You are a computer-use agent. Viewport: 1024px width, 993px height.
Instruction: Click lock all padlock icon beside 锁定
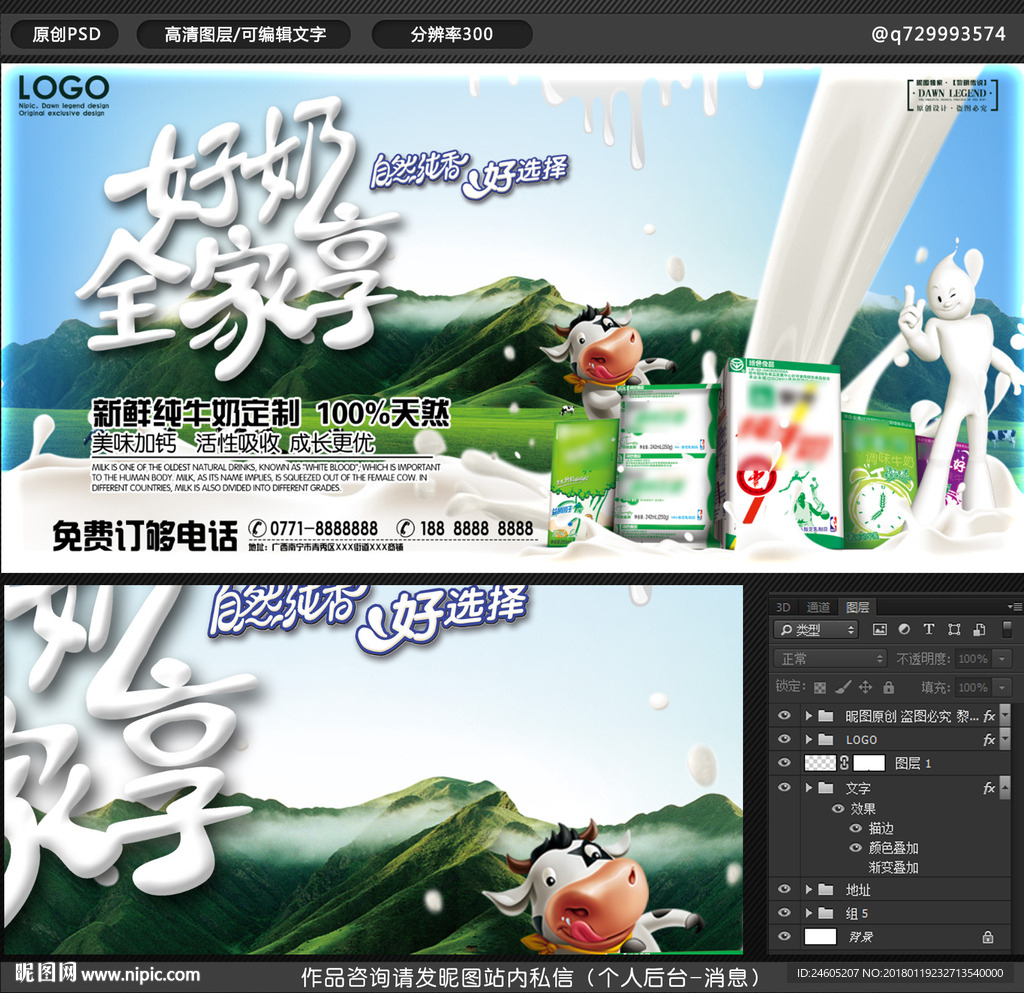(x=888, y=687)
